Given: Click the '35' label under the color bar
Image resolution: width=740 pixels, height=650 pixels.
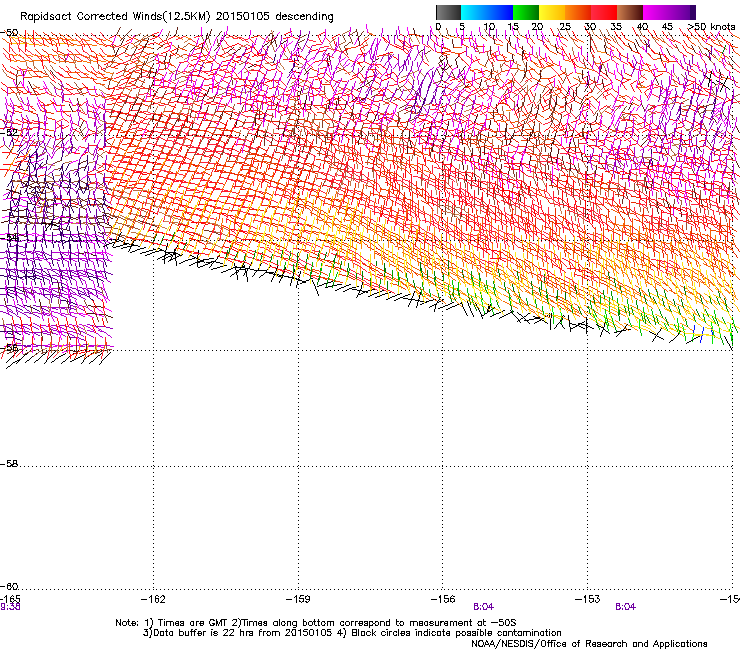Looking at the screenshot, I should [616, 27].
